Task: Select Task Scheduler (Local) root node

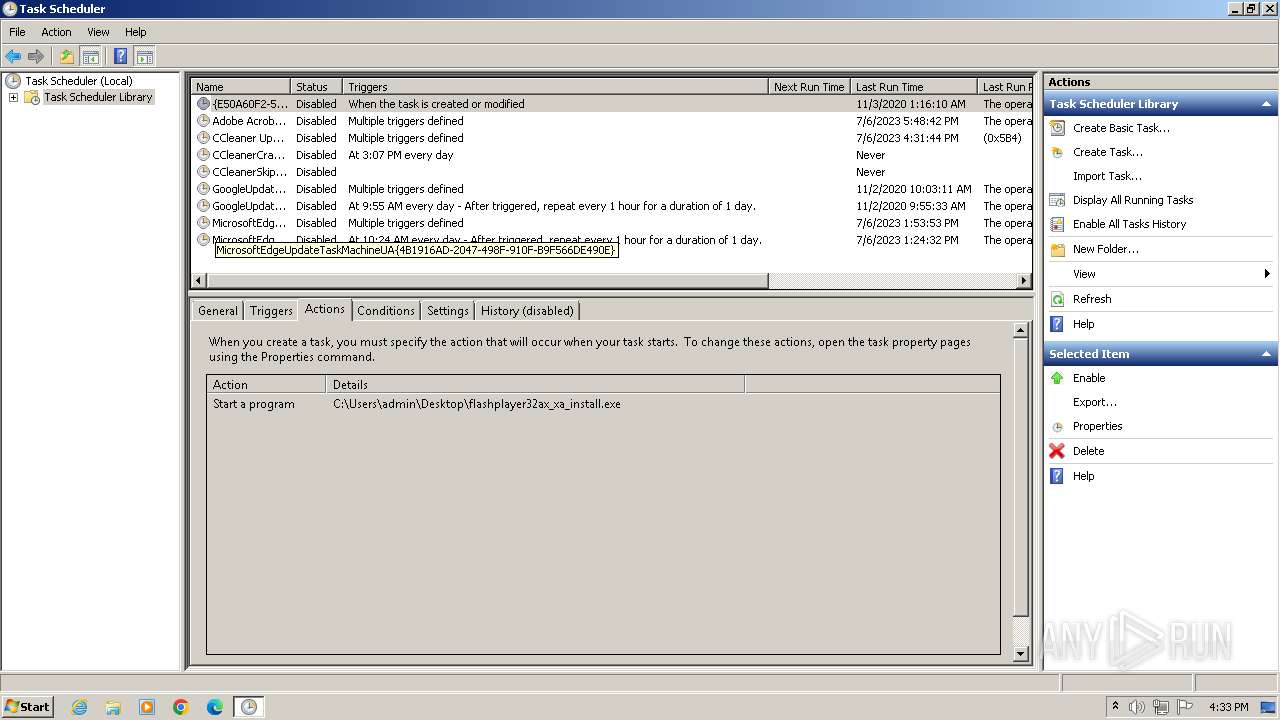Action: click(78, 81)
